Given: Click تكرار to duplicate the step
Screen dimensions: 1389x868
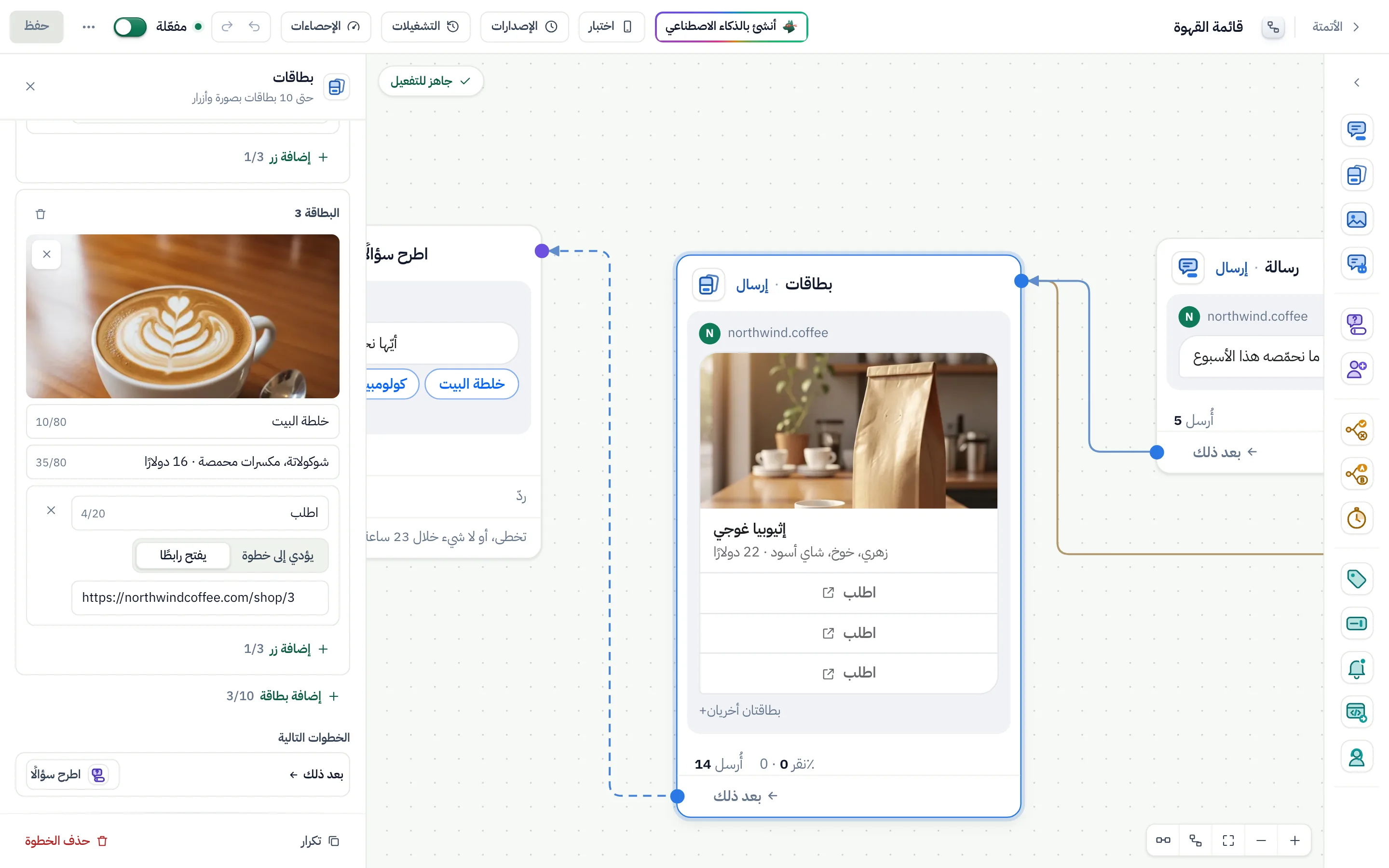Looking at the screenshot, I should click(320, 841).
